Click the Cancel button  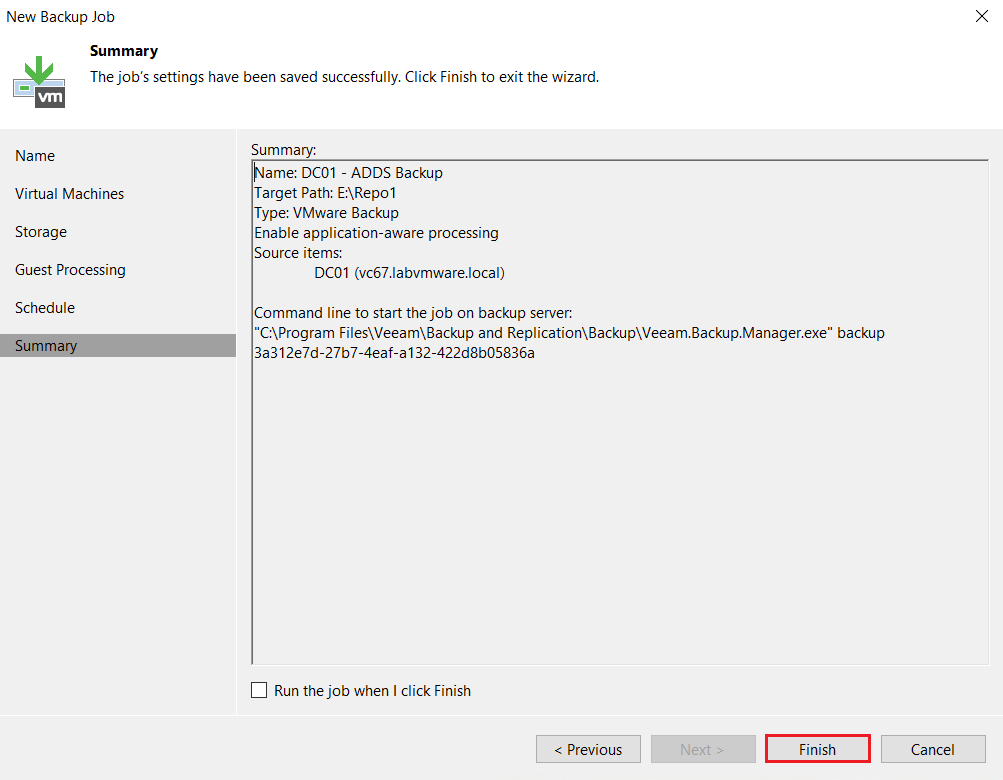tap(933, 749)
